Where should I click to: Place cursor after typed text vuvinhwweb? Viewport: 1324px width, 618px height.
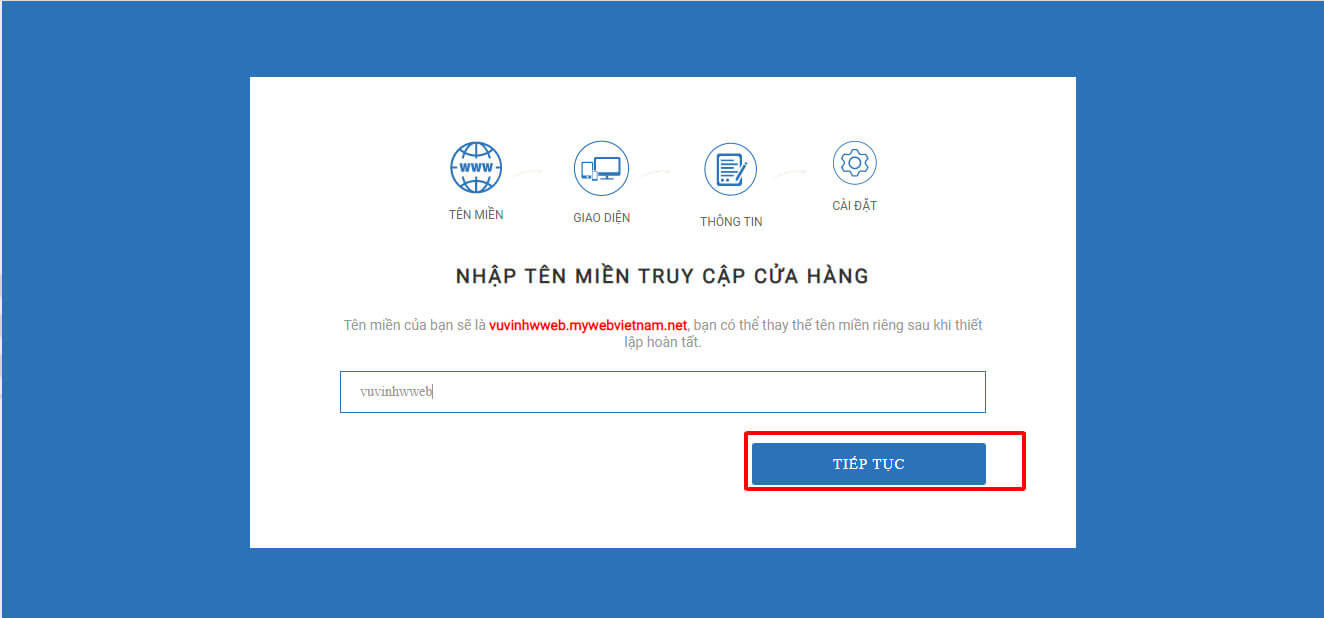(x=434, y=392)
